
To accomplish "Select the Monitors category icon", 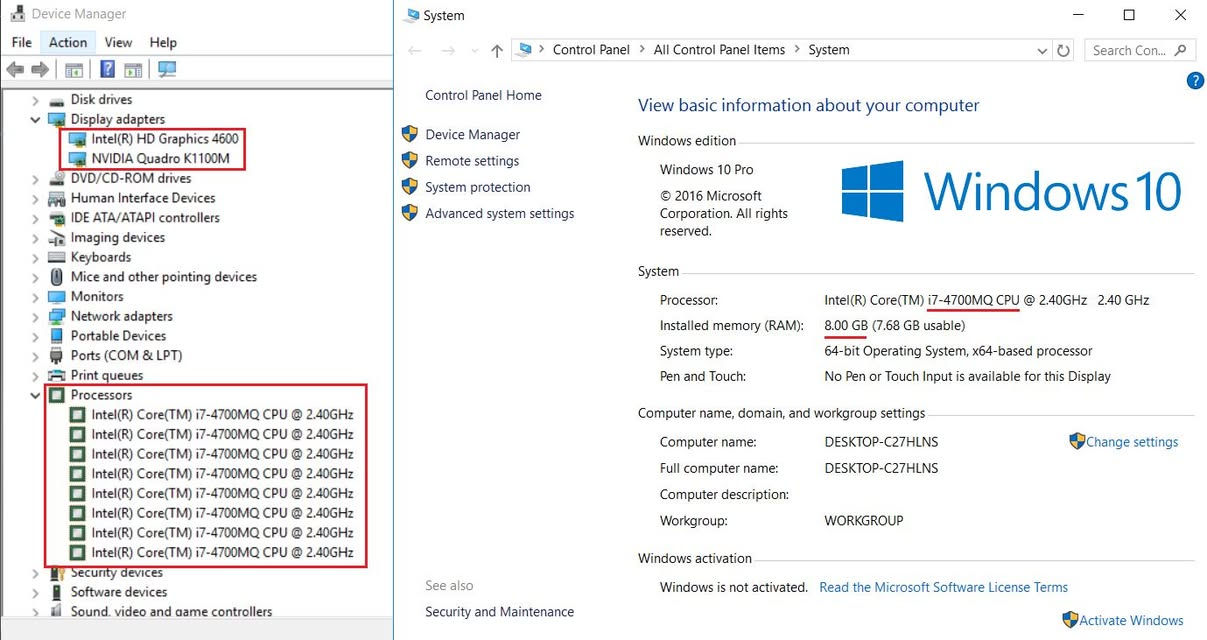I will pos(58,296).
